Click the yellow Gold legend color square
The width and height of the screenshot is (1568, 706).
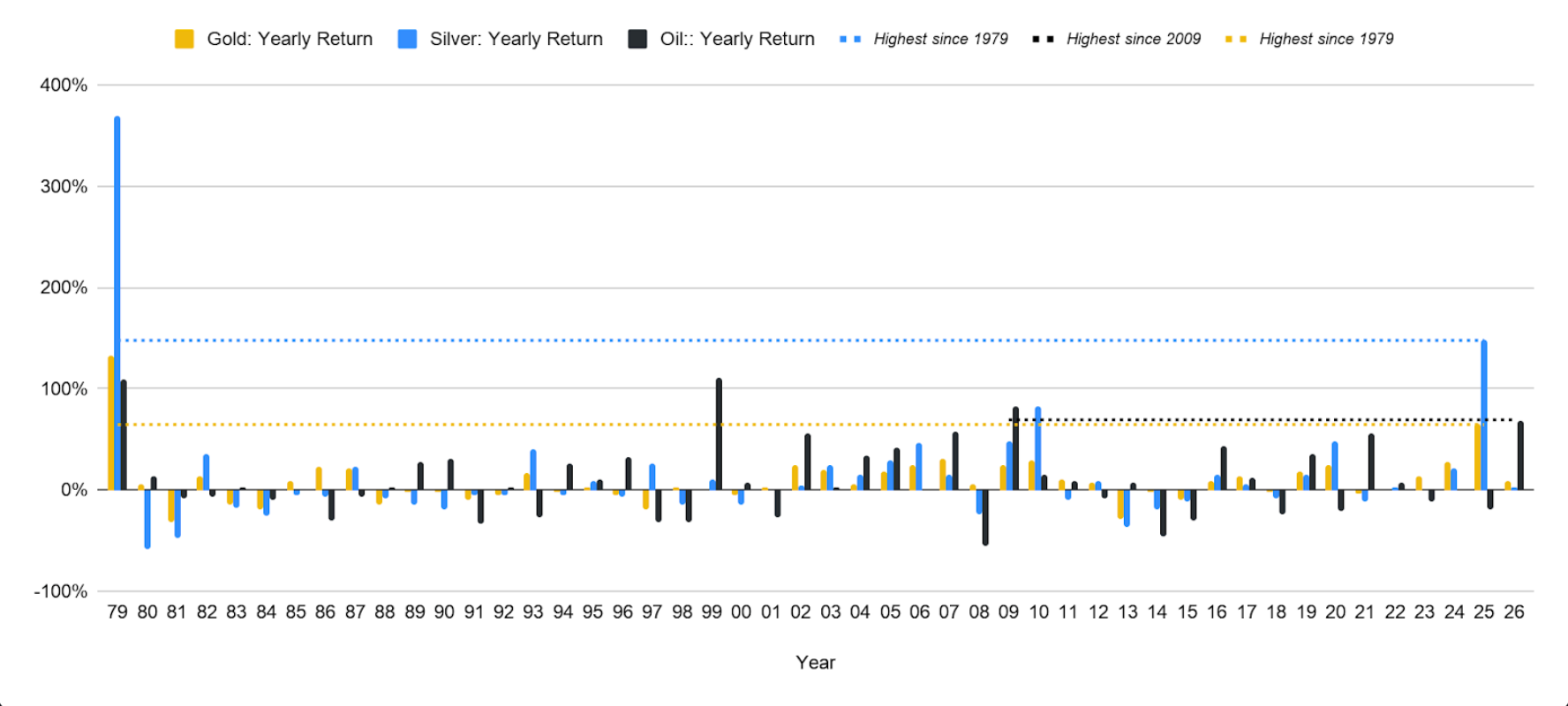(x=184, y=39)
